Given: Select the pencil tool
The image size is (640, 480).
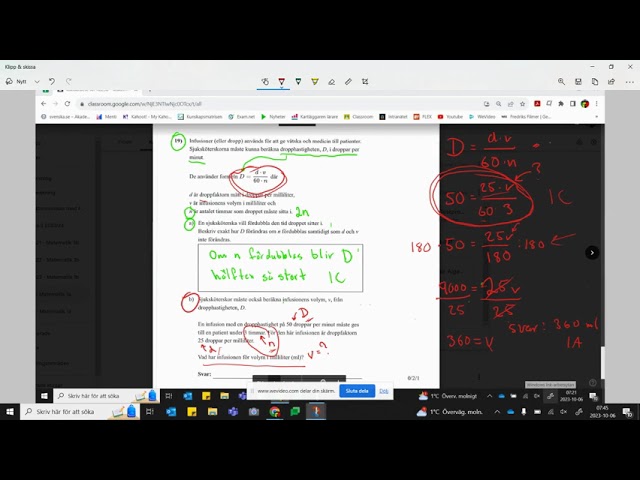Looking at the screenshot, I should tap(298, 82).
